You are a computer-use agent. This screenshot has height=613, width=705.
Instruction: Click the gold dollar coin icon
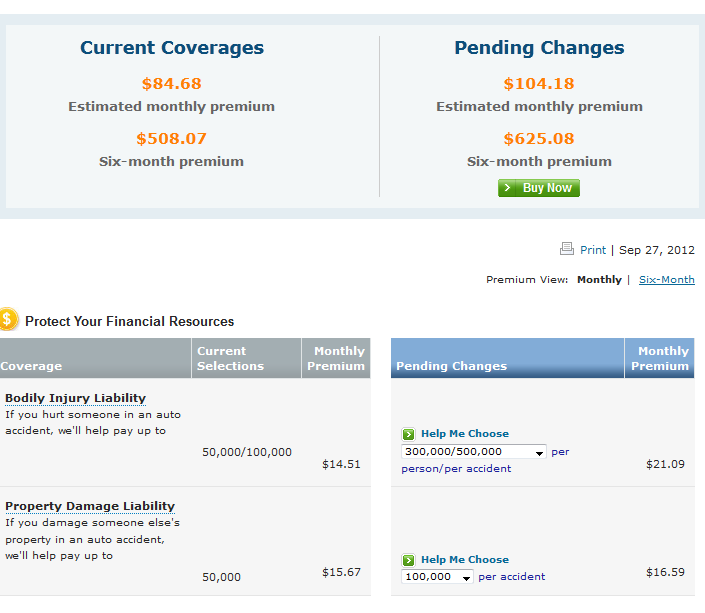(x=8, y=320)
